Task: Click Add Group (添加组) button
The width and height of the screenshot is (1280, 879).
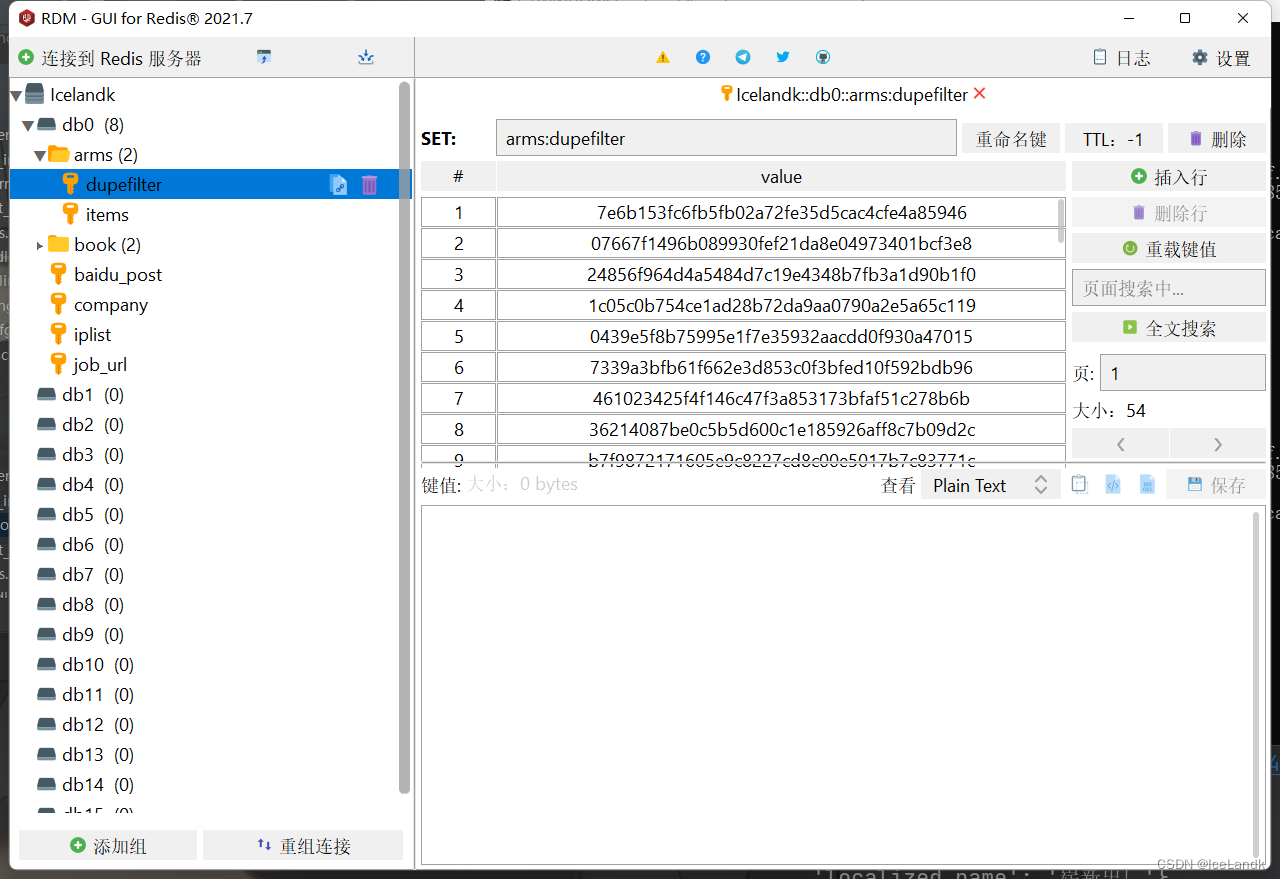Action: pos(108,846)
